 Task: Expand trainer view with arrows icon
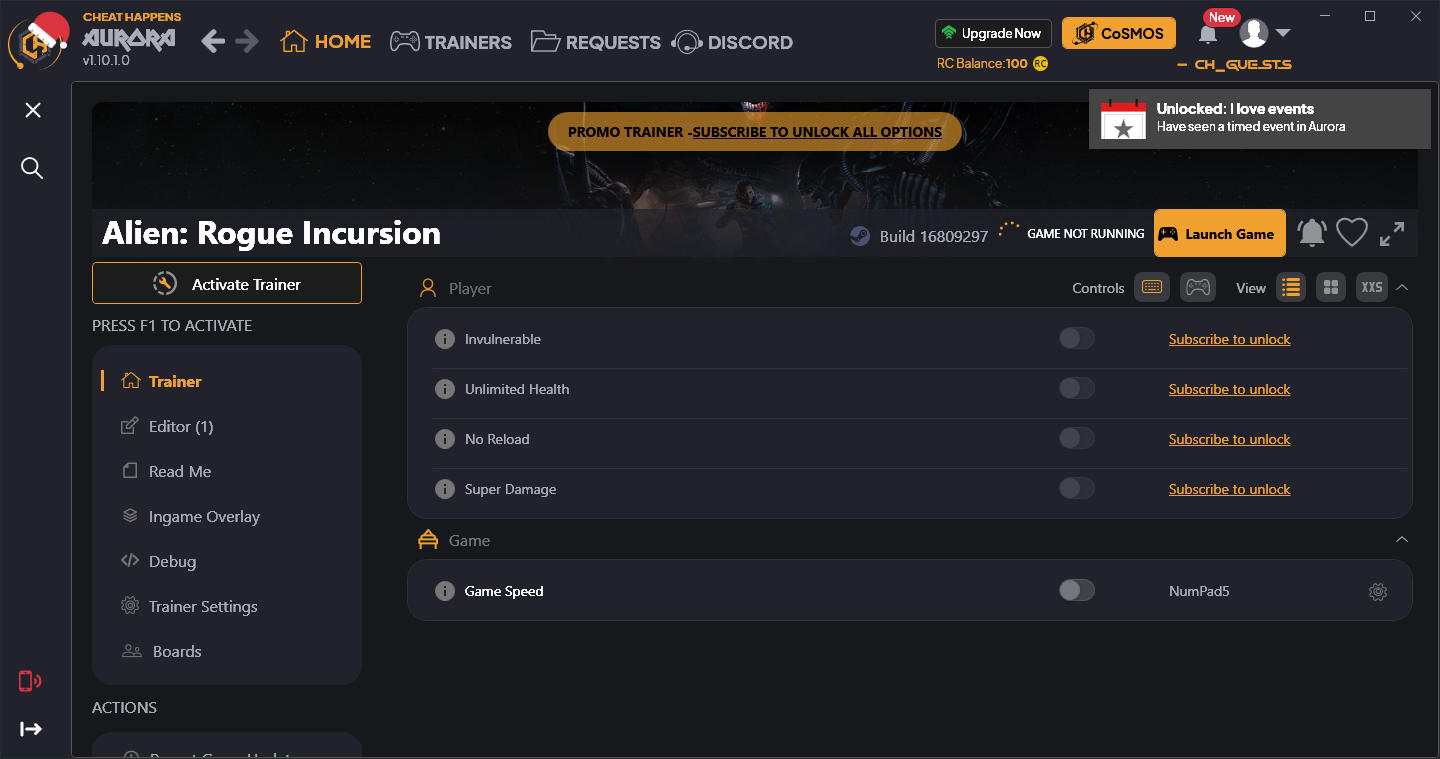1392,234
